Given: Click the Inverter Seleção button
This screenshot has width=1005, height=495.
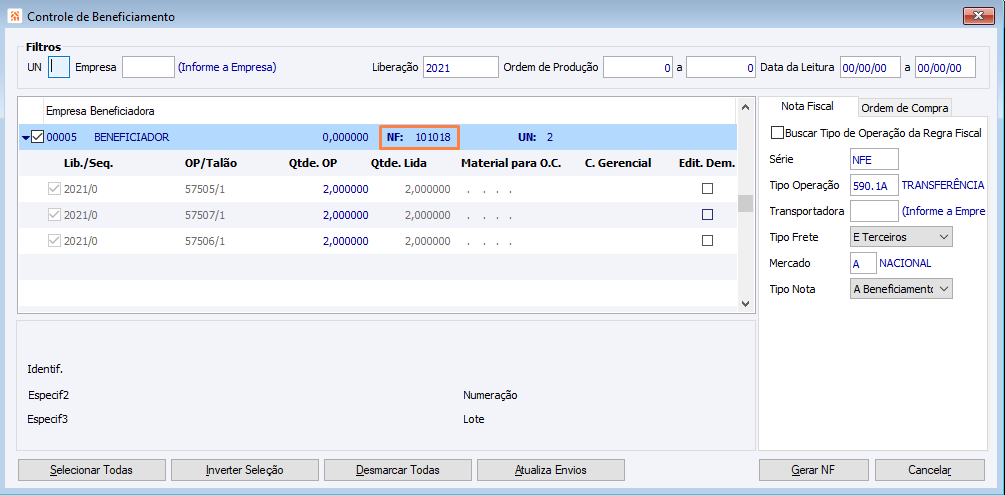Looking at the screenshot, I should (244, 470).
